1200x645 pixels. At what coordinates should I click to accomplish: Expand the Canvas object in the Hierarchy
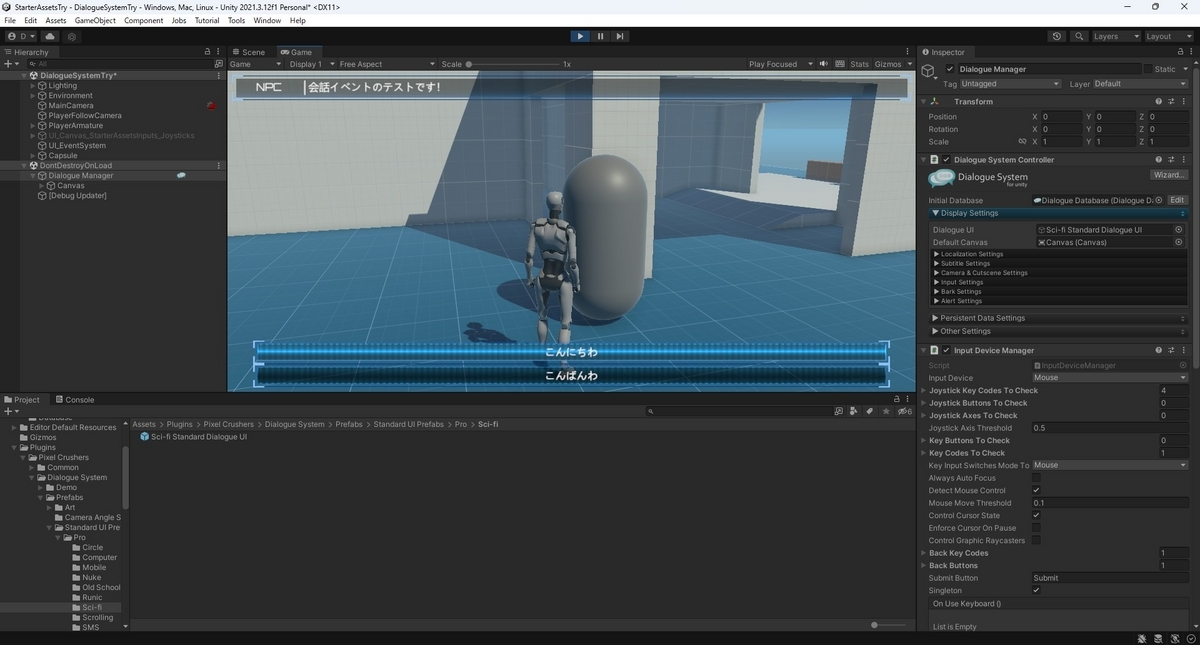[42, 185]
